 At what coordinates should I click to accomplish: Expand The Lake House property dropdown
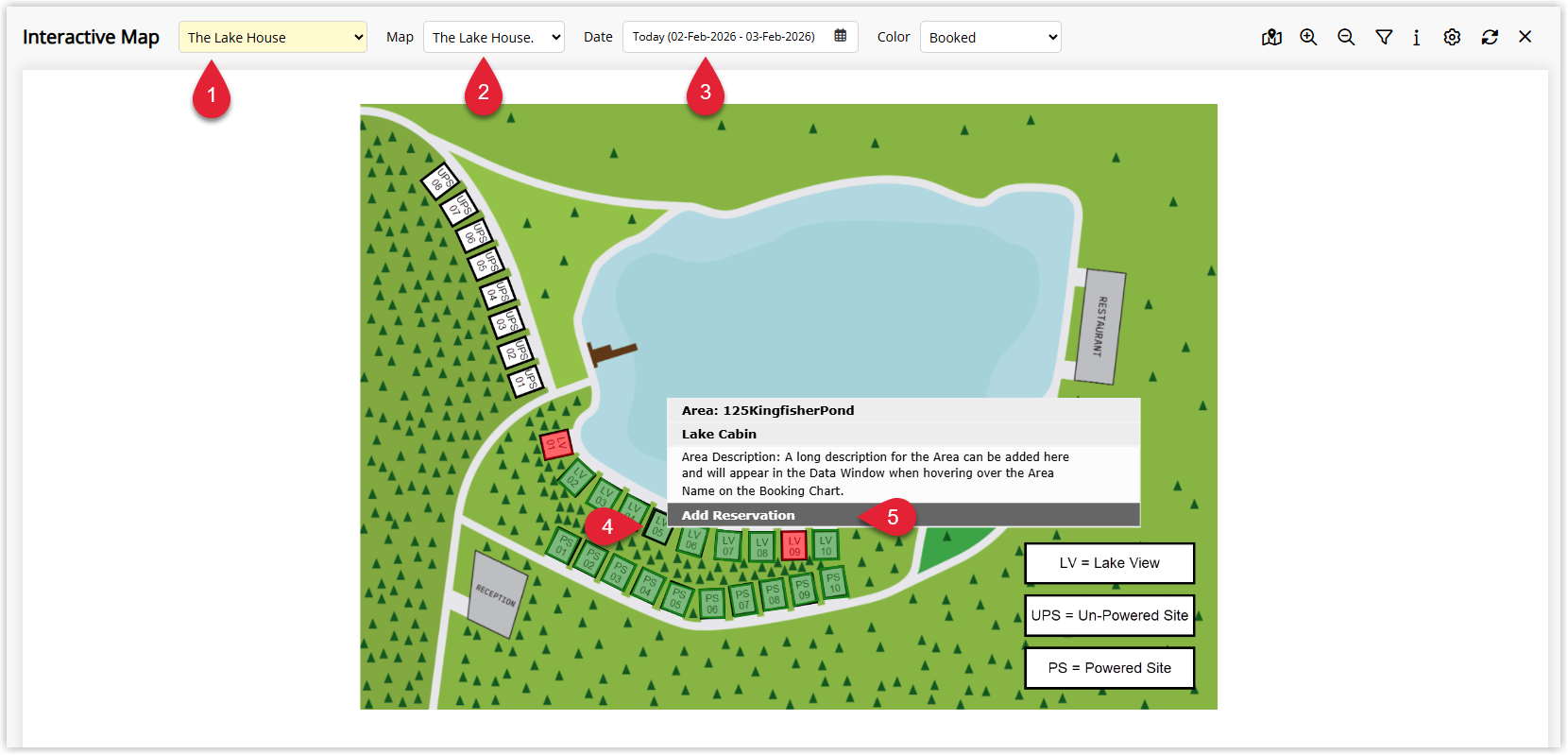coord(272,37)
